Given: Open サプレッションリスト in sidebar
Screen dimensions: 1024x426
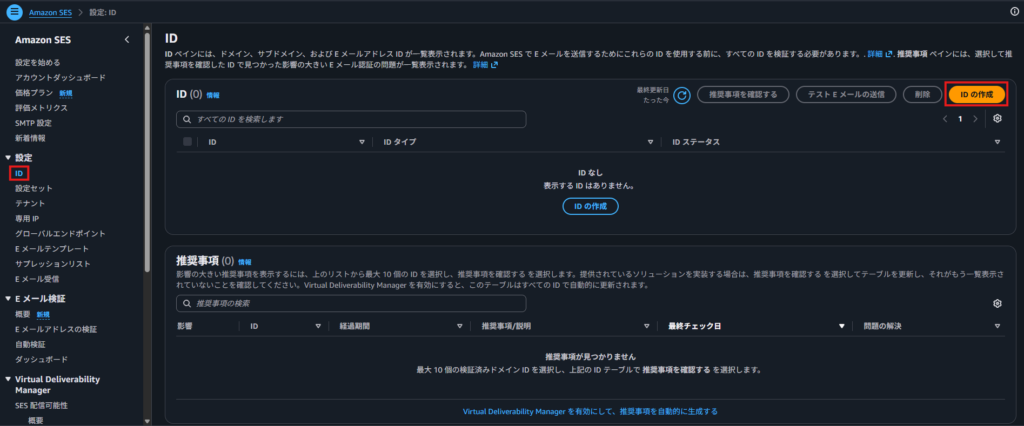Looking at the screenshot, I should (x=53, y=264).
